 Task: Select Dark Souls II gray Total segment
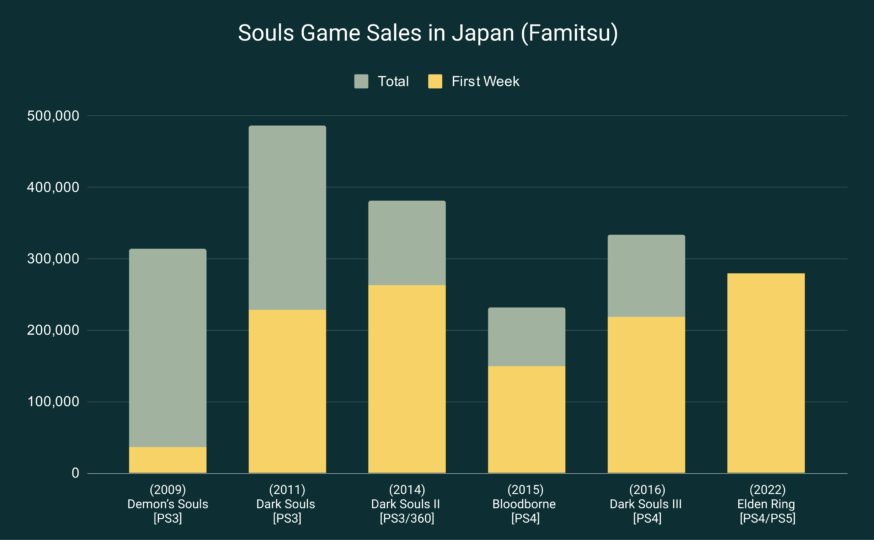407,243
